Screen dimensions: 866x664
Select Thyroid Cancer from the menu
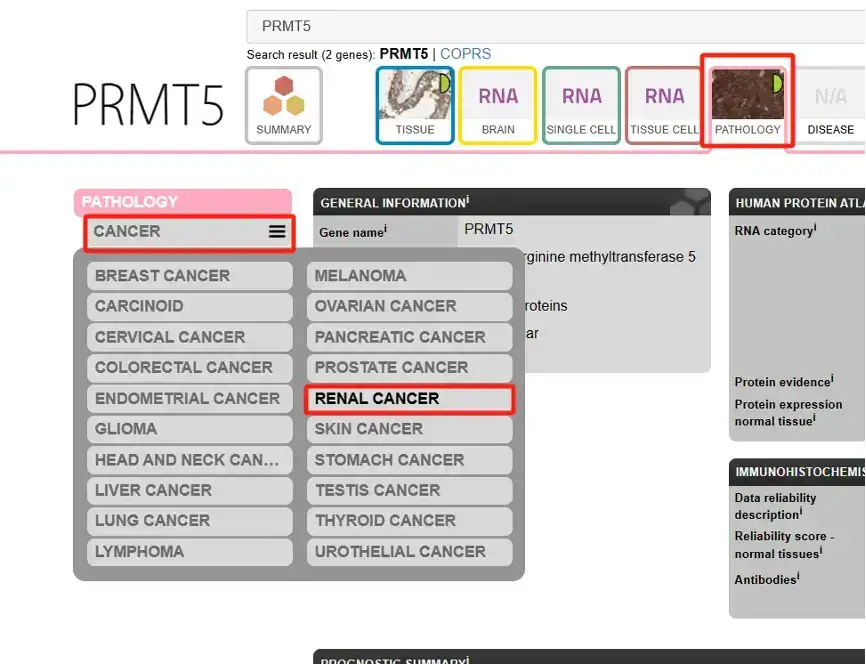[409, 521]
